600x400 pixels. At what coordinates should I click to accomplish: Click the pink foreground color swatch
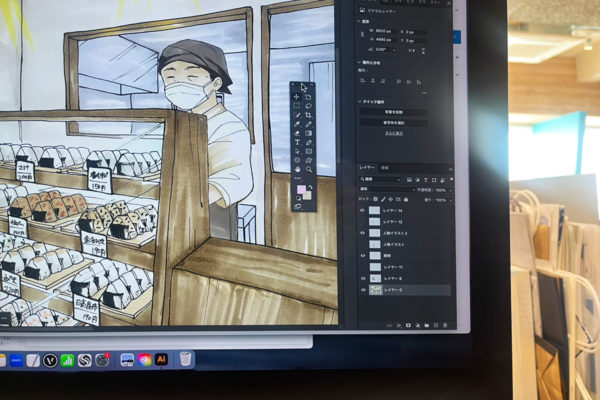(x=299, y=189)
